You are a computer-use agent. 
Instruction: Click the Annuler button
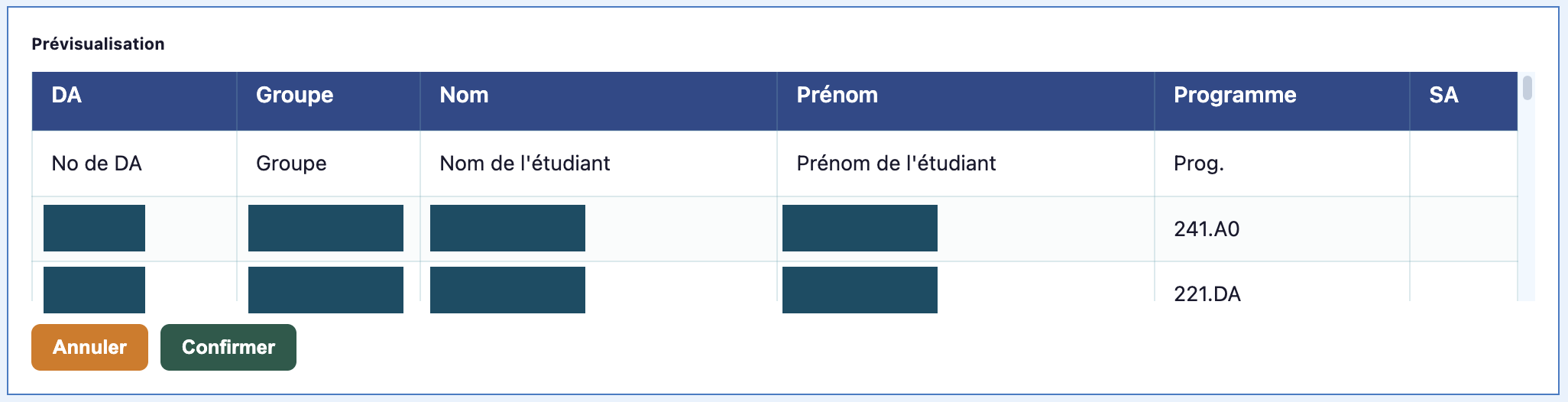tap(89, 347)
